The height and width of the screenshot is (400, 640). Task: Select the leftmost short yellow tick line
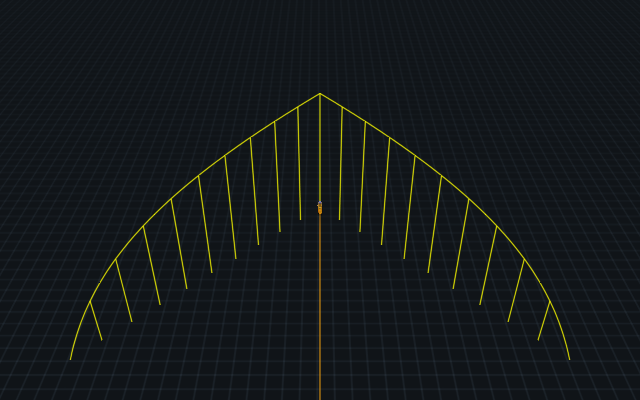(x=96, y=321)
